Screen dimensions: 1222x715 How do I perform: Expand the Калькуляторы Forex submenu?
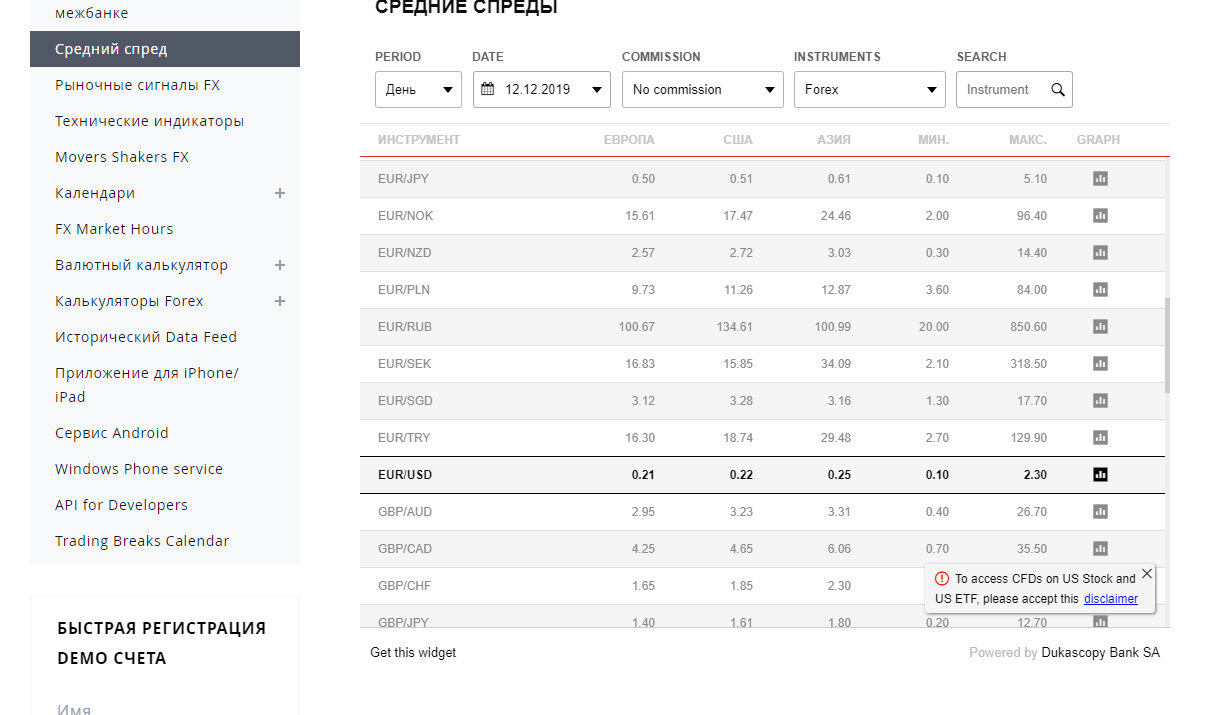pos(280,301)
